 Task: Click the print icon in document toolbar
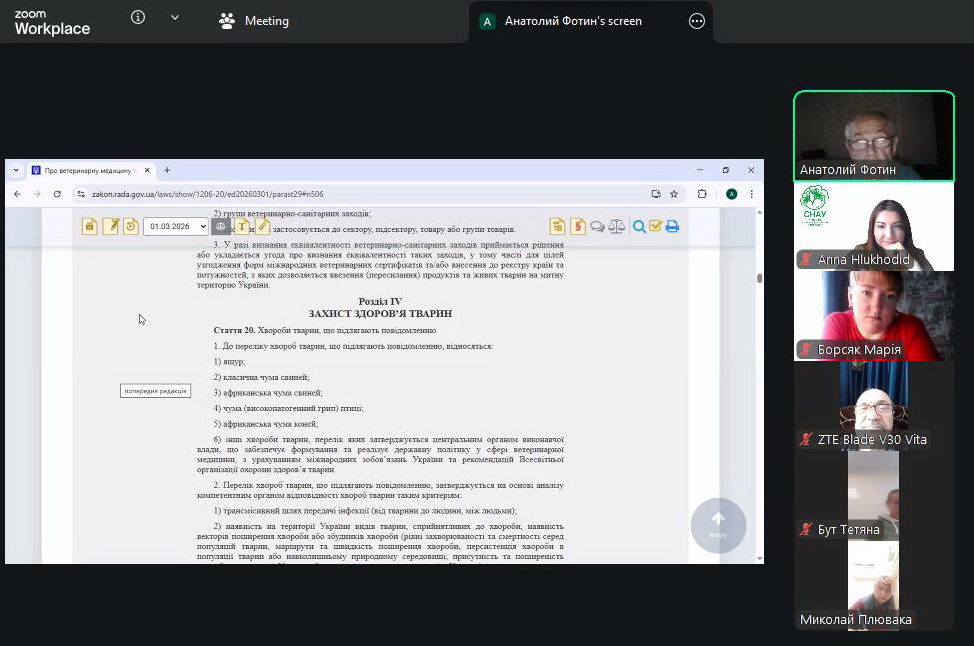(x=672, y=227)
